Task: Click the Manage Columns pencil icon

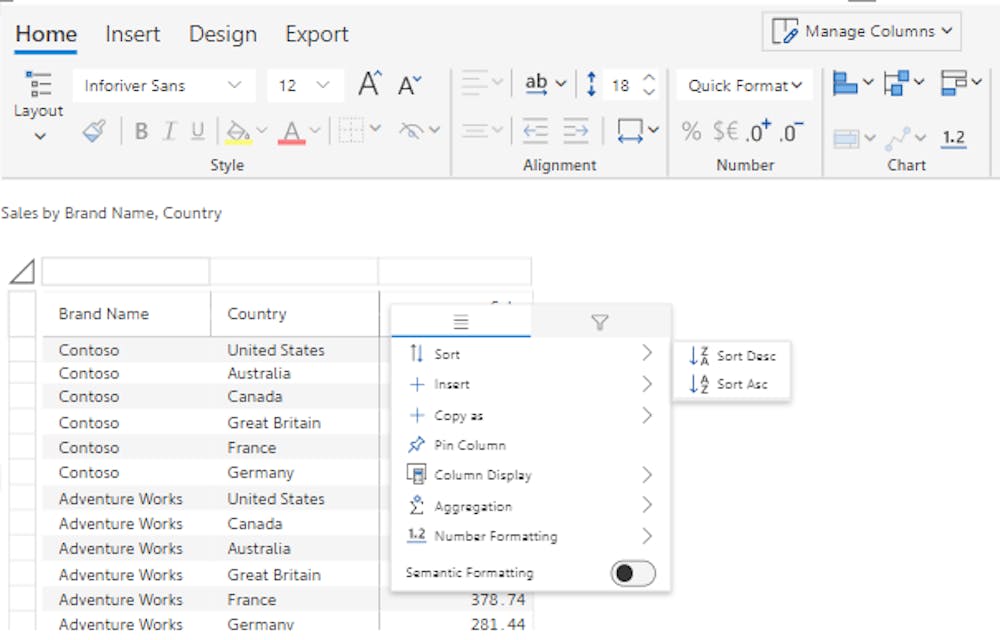Action: coord(784,31)
